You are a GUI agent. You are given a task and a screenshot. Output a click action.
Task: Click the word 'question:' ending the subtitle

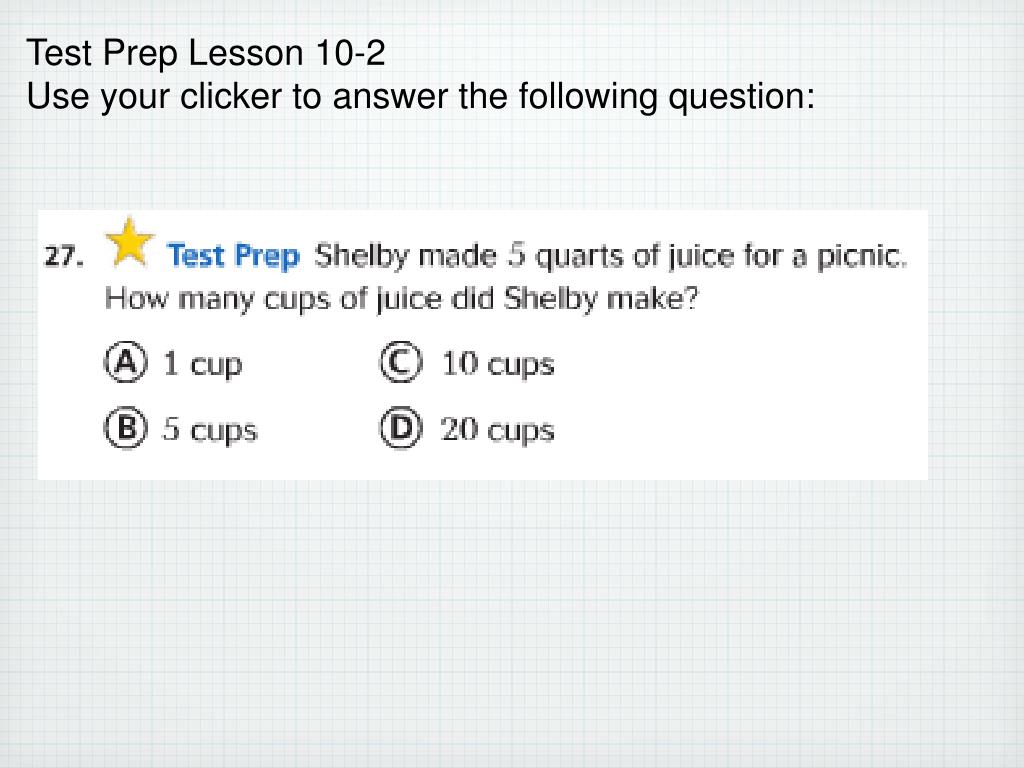click(741, 98)
